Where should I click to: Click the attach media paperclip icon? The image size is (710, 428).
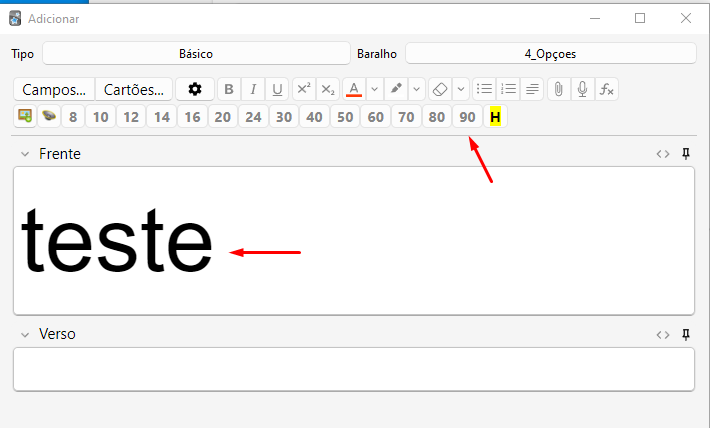[558, 89]
